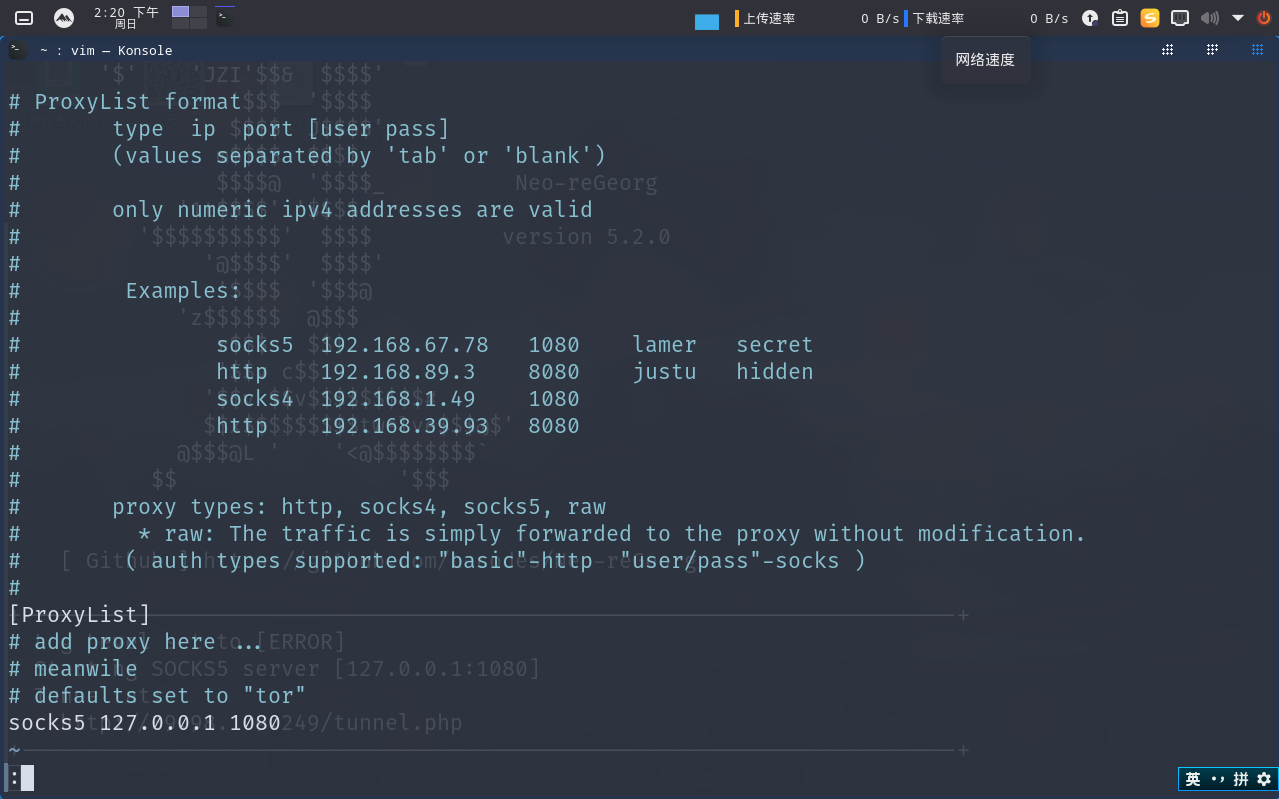Click the "# add proxy here ..." line
The image size is (1279, 799).
135,642
